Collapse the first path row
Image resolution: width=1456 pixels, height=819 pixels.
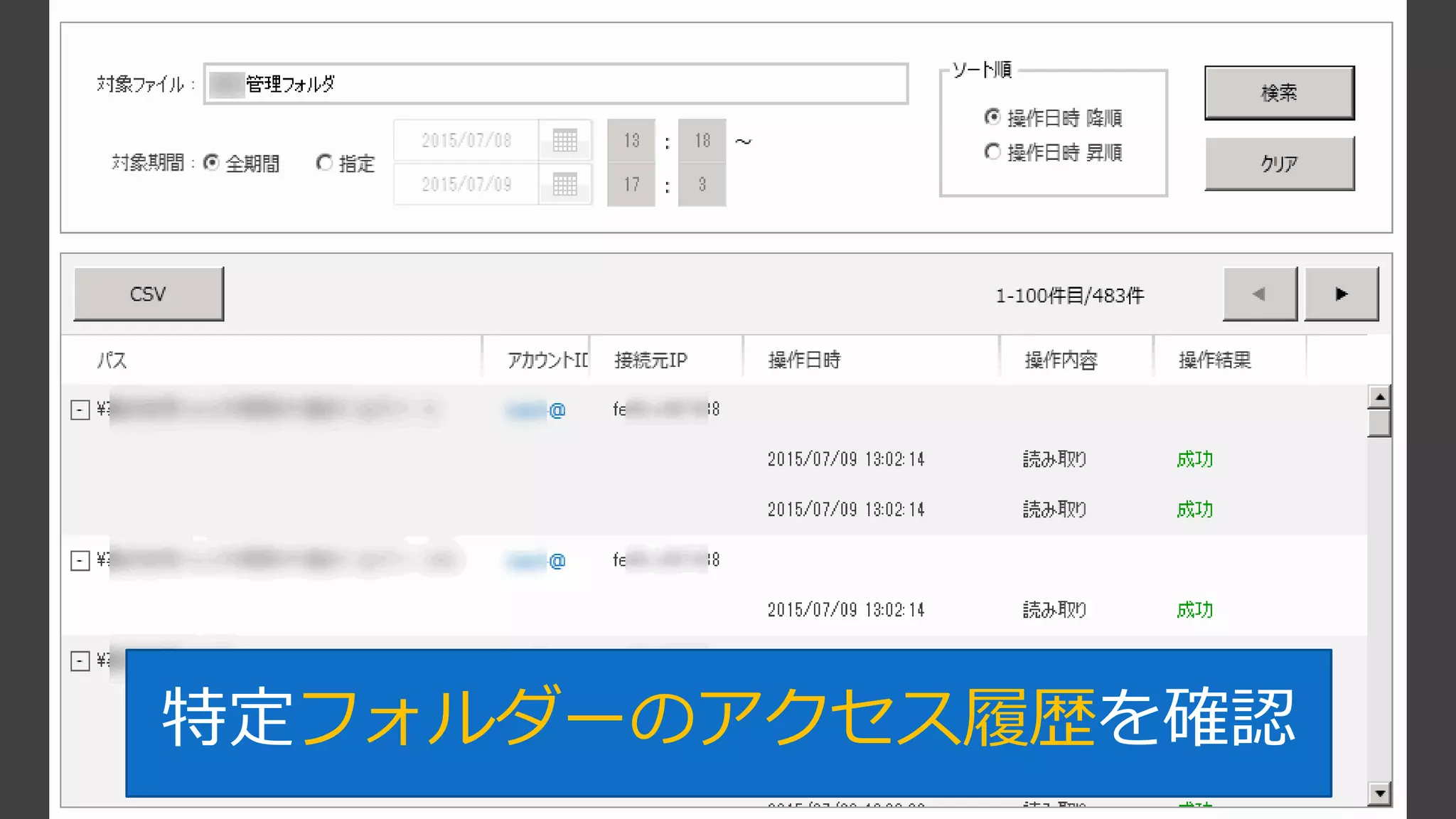coord(80,410)
